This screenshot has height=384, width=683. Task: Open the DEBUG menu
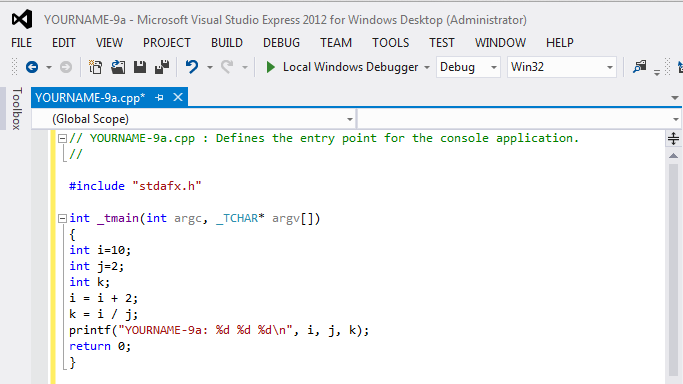tap(281, 43)
